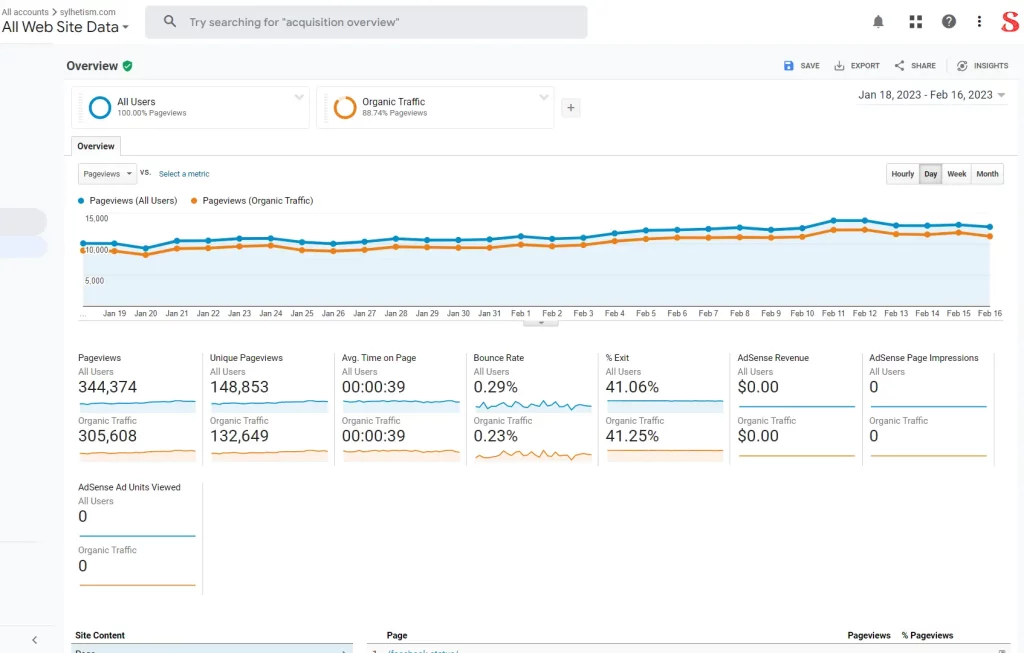This screenshot has height=653, width=1024.
Task: Click the Pageviews 344,374 value
Action: 107,387
